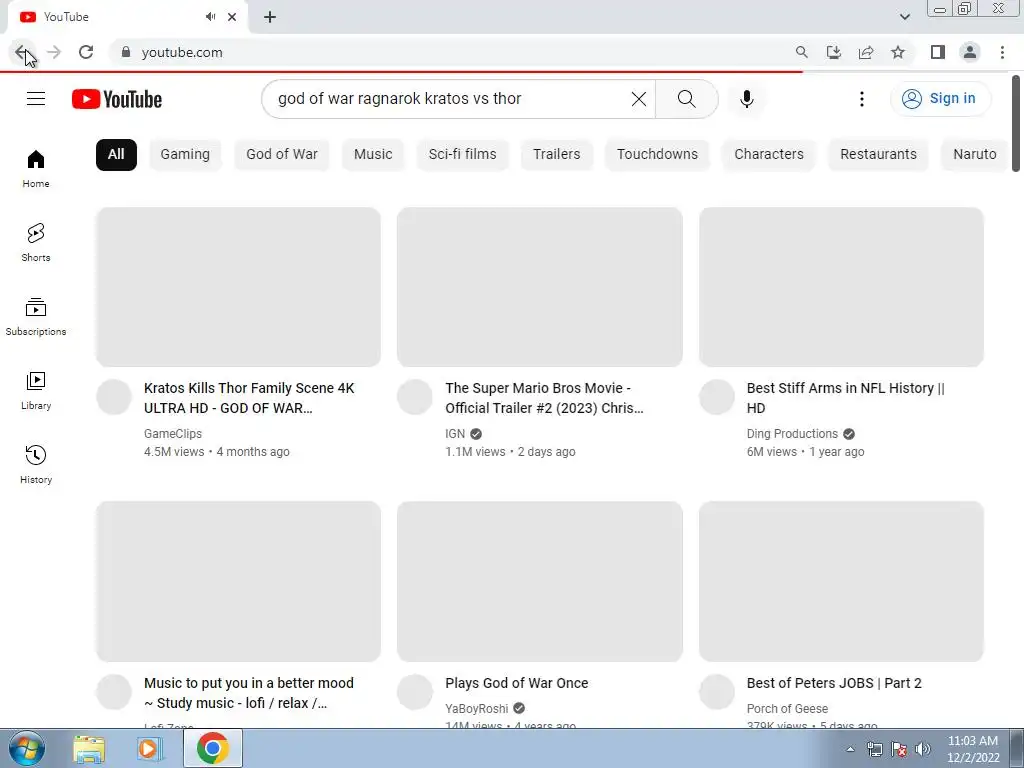
Task: Open the YouTube hamburger guide menu
Action: click(x=36, y=99)
